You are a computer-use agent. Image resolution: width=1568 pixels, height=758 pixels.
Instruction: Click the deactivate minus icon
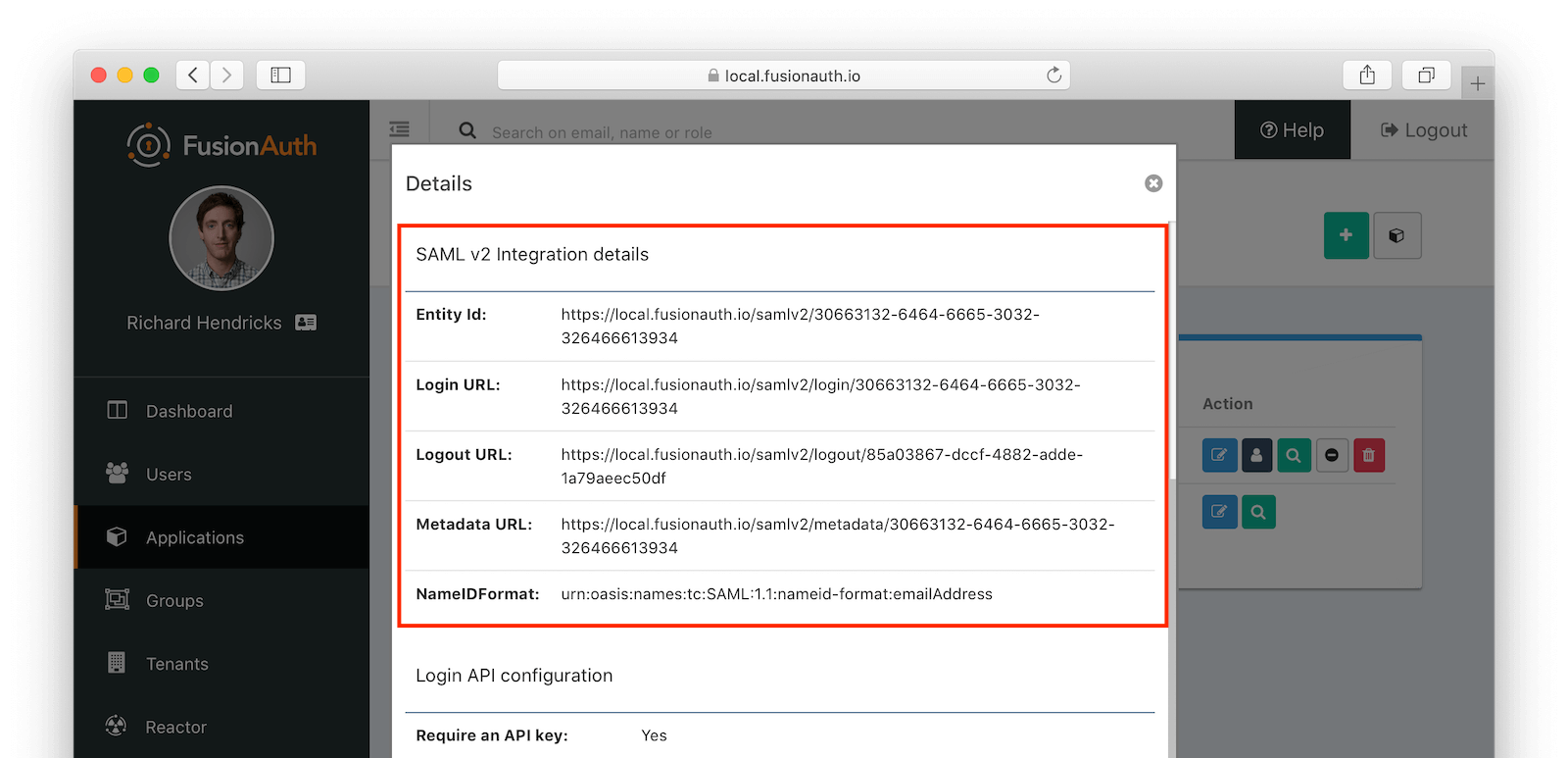click(x=1332, y=455)
